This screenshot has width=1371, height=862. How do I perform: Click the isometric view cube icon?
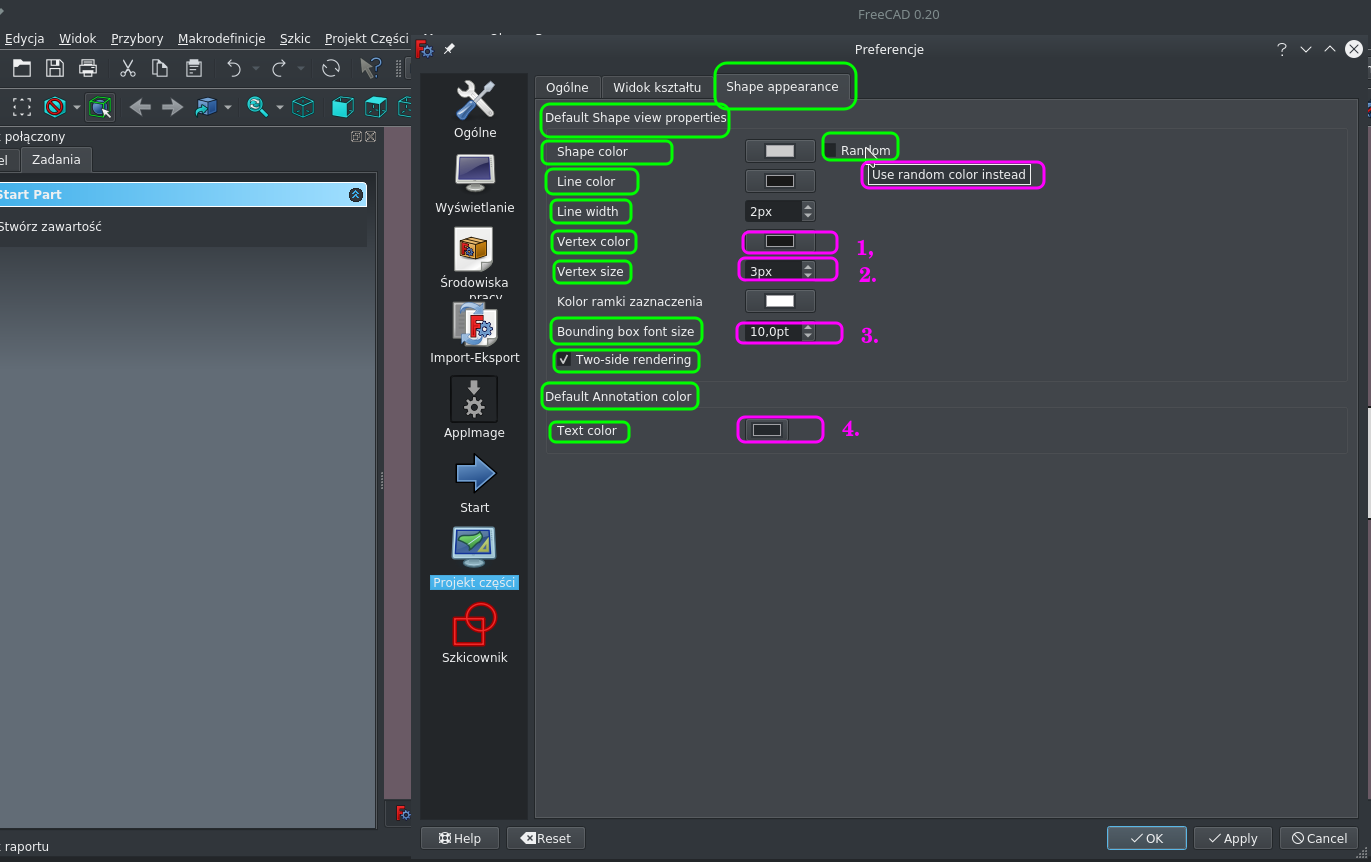[x=303, y=107]
